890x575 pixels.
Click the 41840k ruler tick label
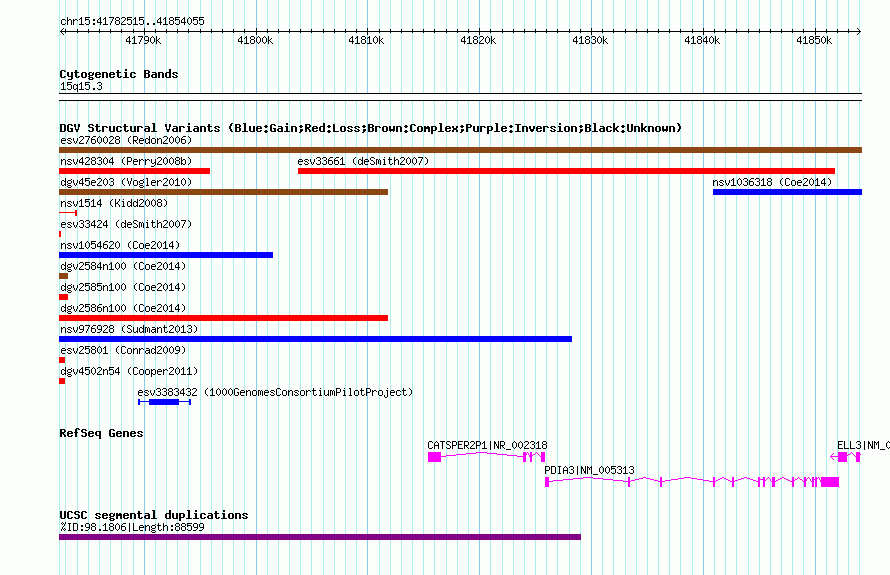tap(702, 40)
